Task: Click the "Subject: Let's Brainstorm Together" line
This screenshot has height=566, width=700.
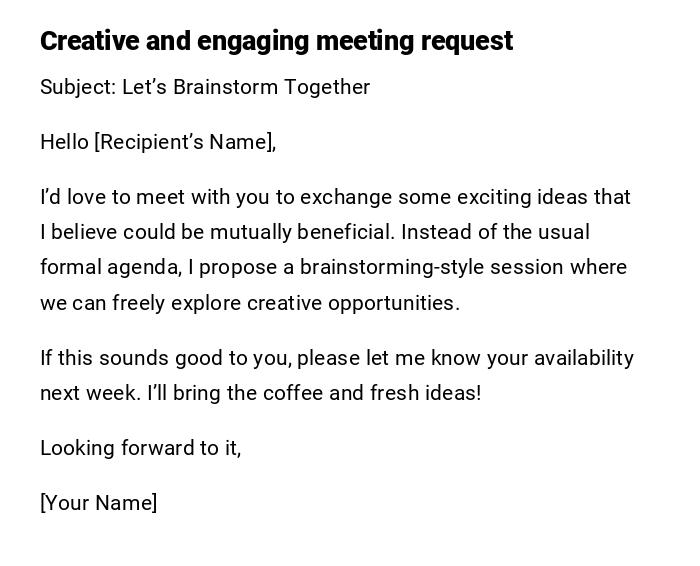Action: 205,87
